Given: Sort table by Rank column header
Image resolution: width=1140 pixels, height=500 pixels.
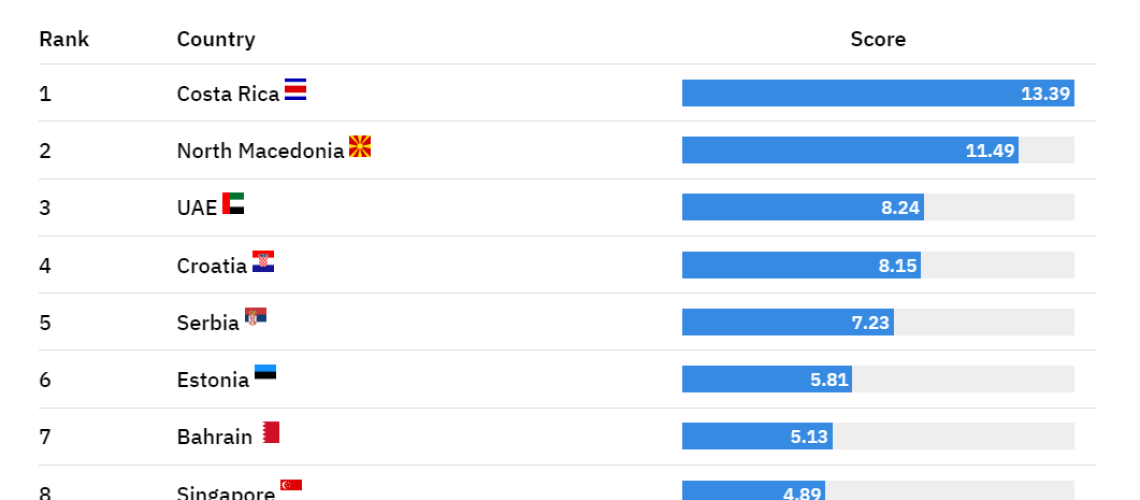Looking at the screenshot, I should (x=64, y=39).
